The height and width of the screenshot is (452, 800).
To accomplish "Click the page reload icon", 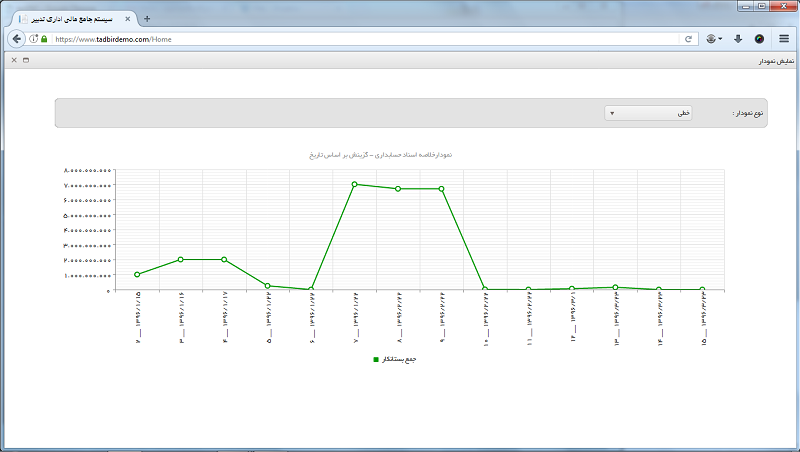I will (688, 39).
